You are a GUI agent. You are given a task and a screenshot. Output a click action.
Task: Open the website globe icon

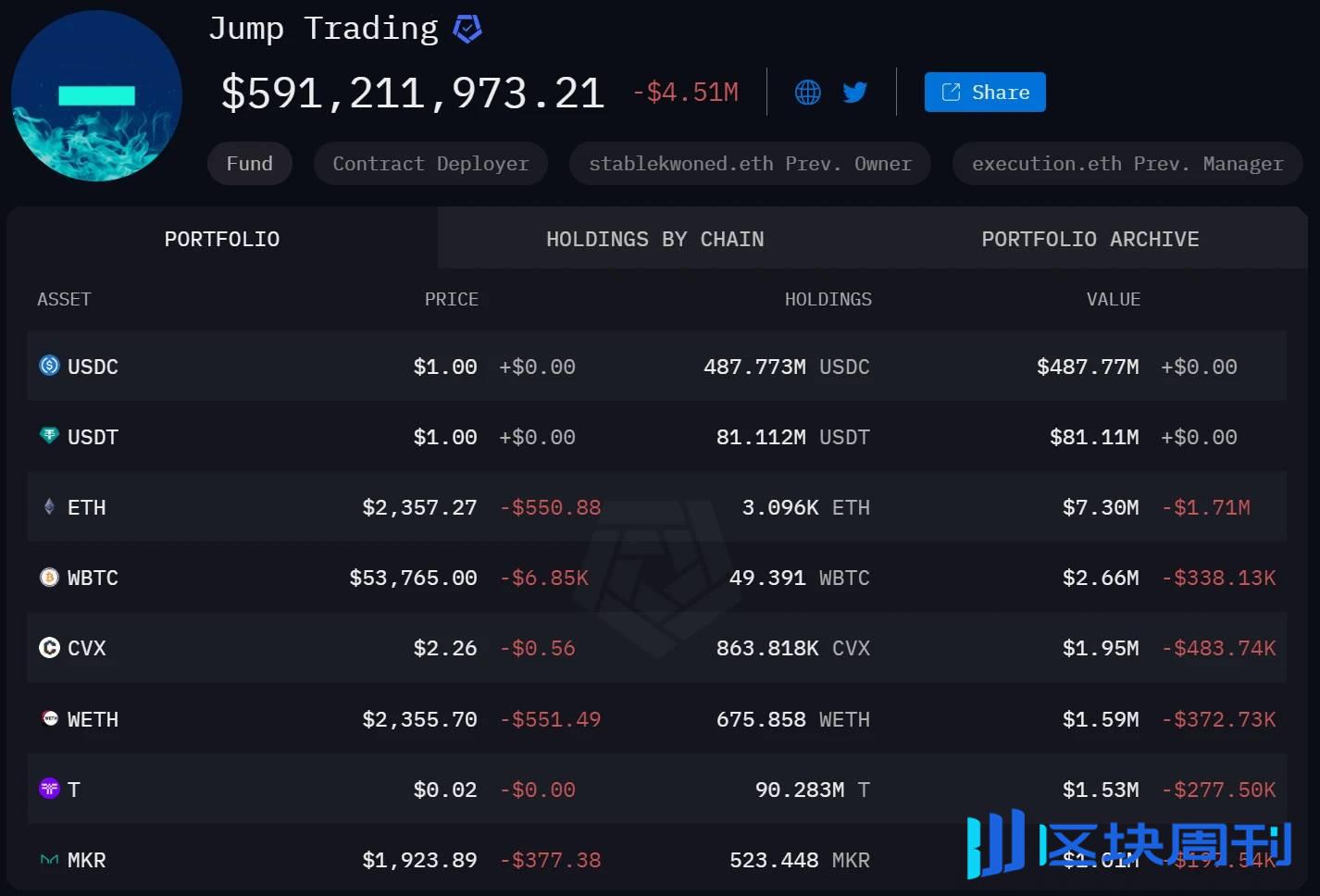point(808,93)
